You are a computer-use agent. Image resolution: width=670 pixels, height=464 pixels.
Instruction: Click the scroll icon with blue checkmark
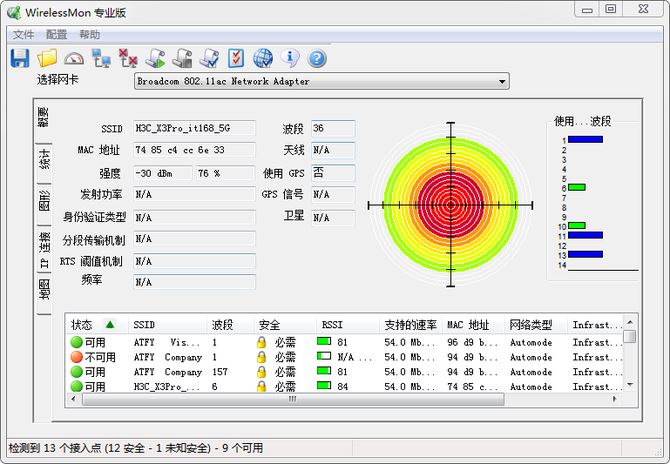pyautogui.click(x=209, y=59)
